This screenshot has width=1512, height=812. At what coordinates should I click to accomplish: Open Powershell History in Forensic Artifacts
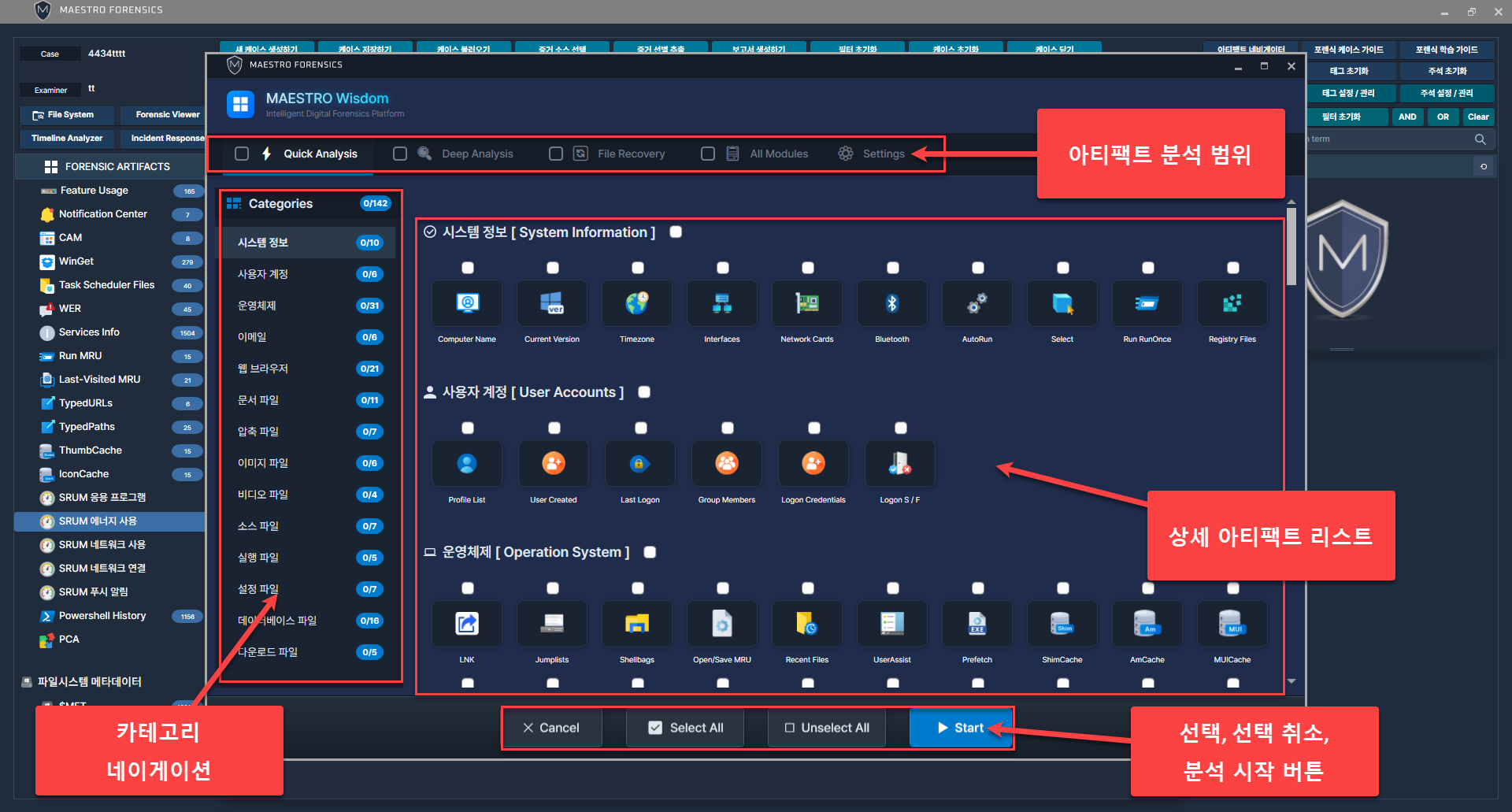(102, 616)
